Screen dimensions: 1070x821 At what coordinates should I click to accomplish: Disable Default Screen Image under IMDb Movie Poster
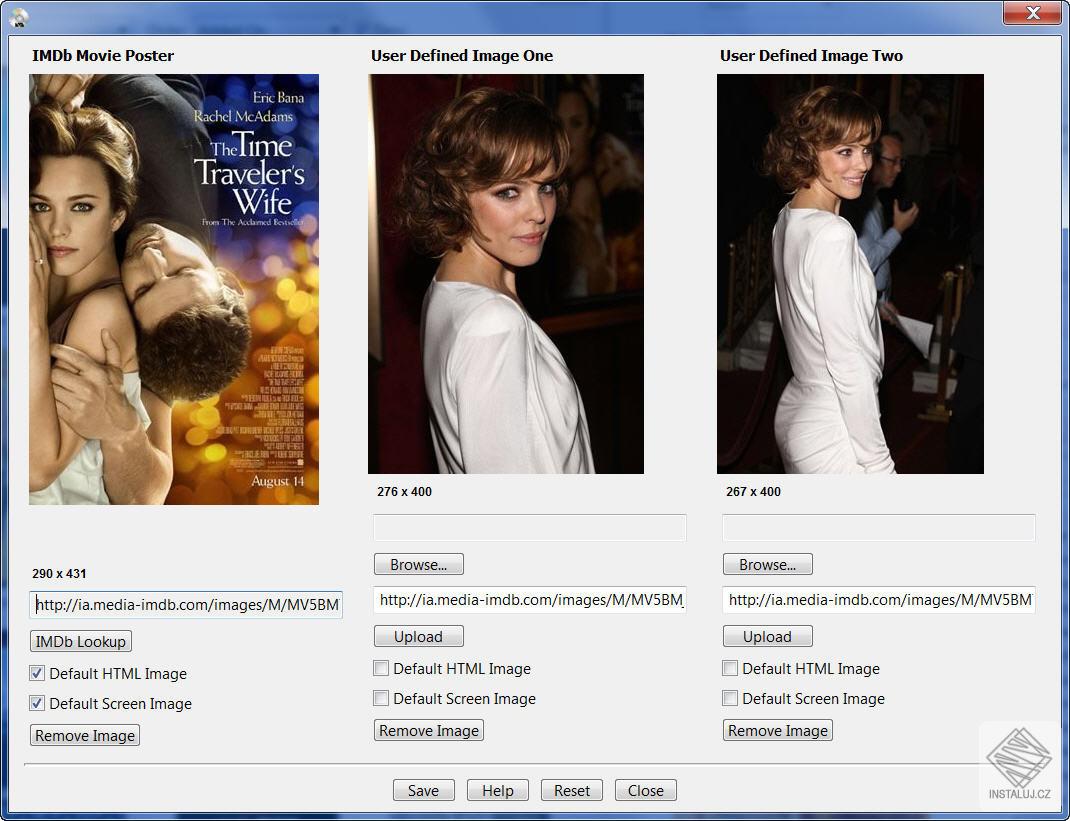coord(36,703)
